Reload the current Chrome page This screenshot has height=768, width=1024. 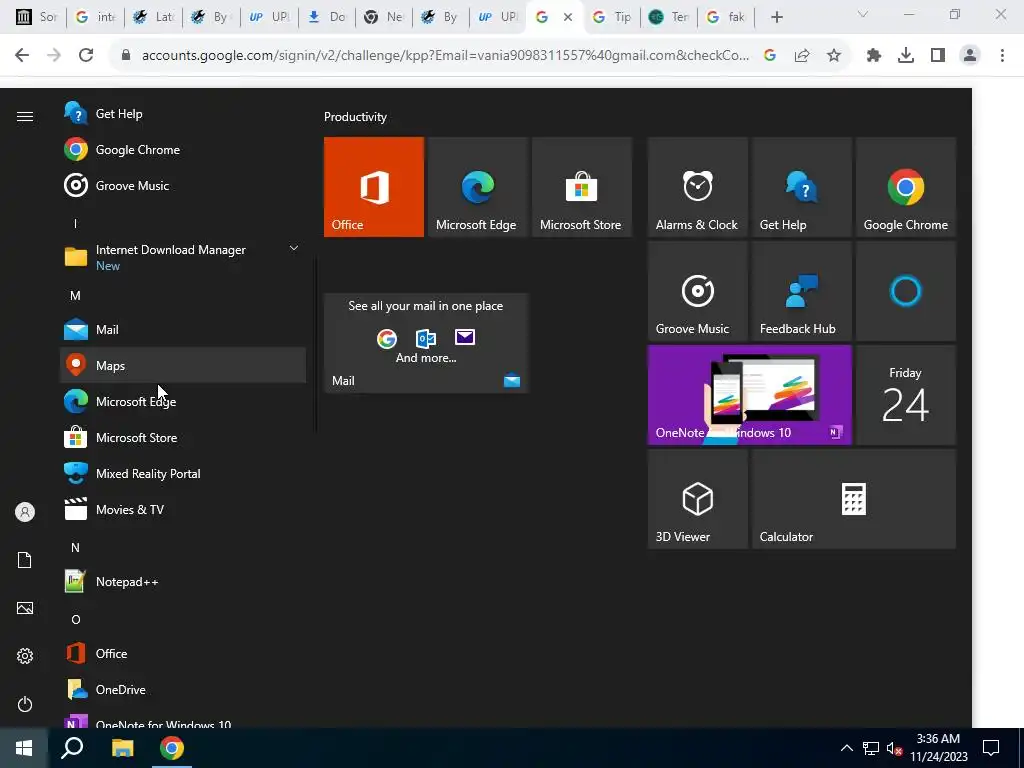pos(86,56)
